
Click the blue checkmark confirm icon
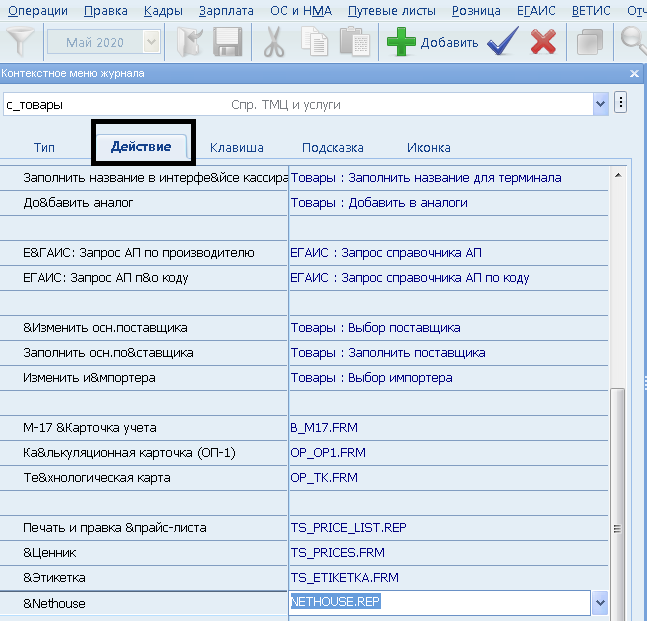502,42
